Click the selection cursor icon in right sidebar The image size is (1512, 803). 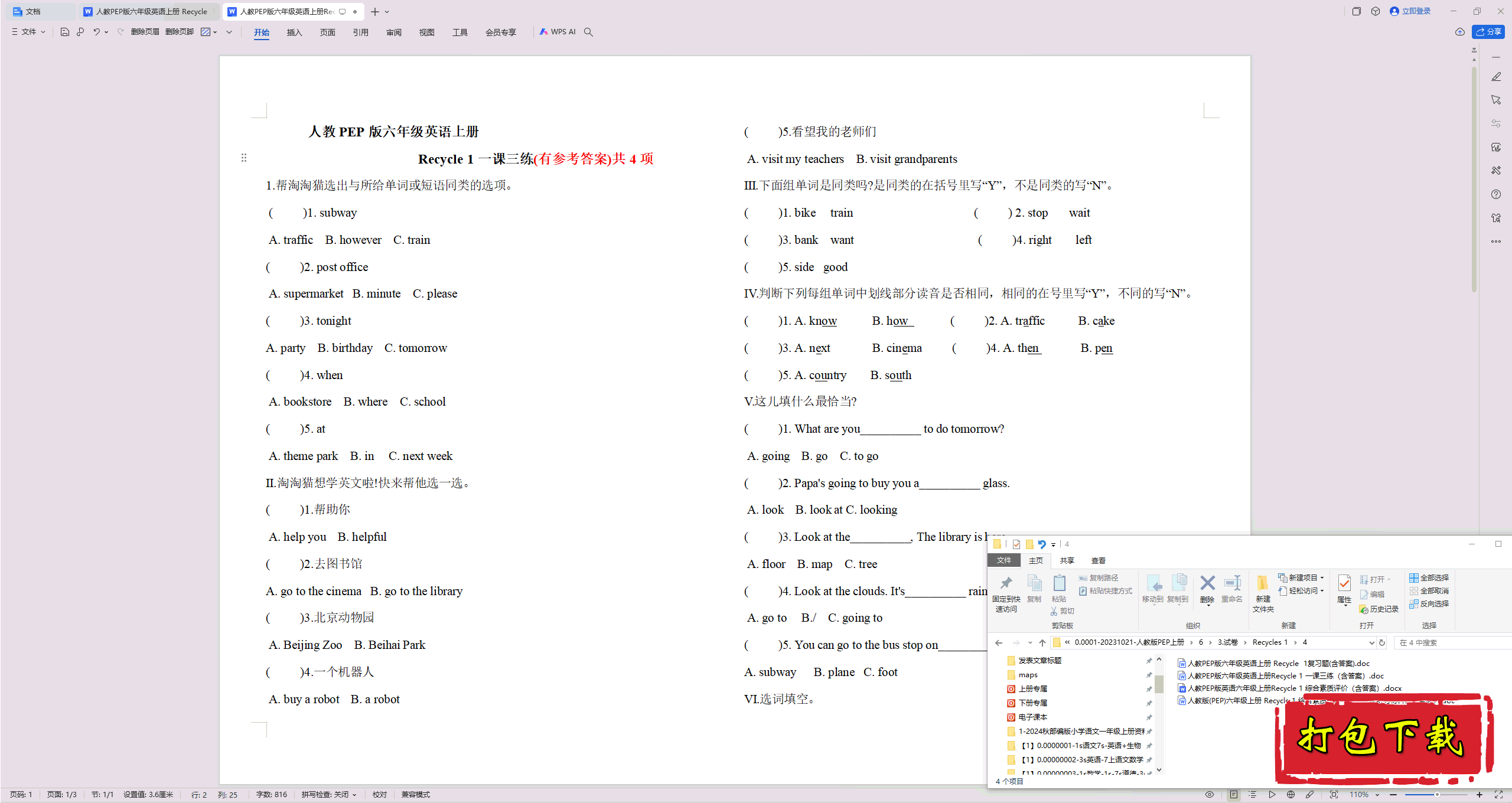click(1496, 100)
